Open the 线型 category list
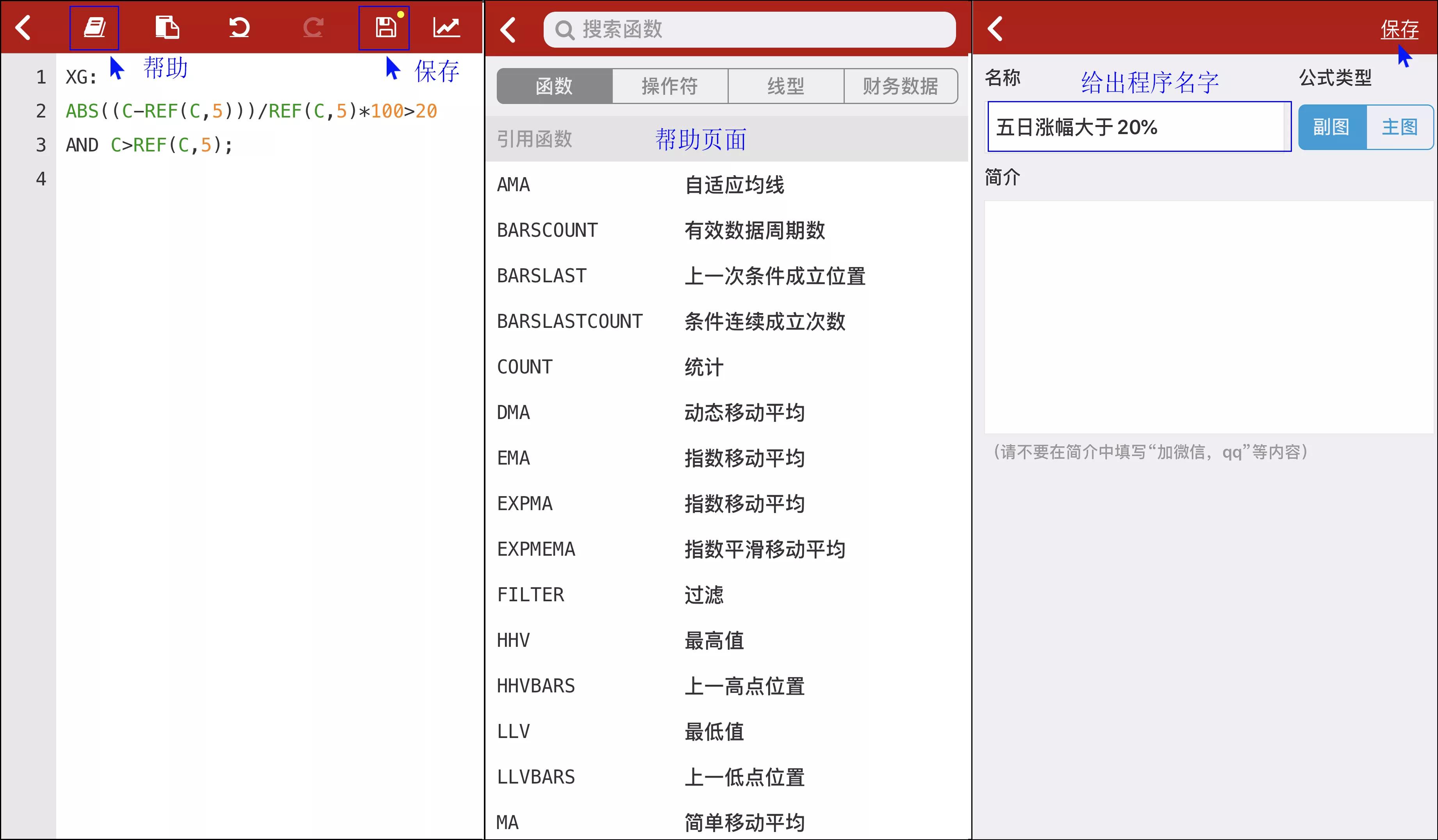This screenshot has height=840, width=1438. [x=786, y=86]
